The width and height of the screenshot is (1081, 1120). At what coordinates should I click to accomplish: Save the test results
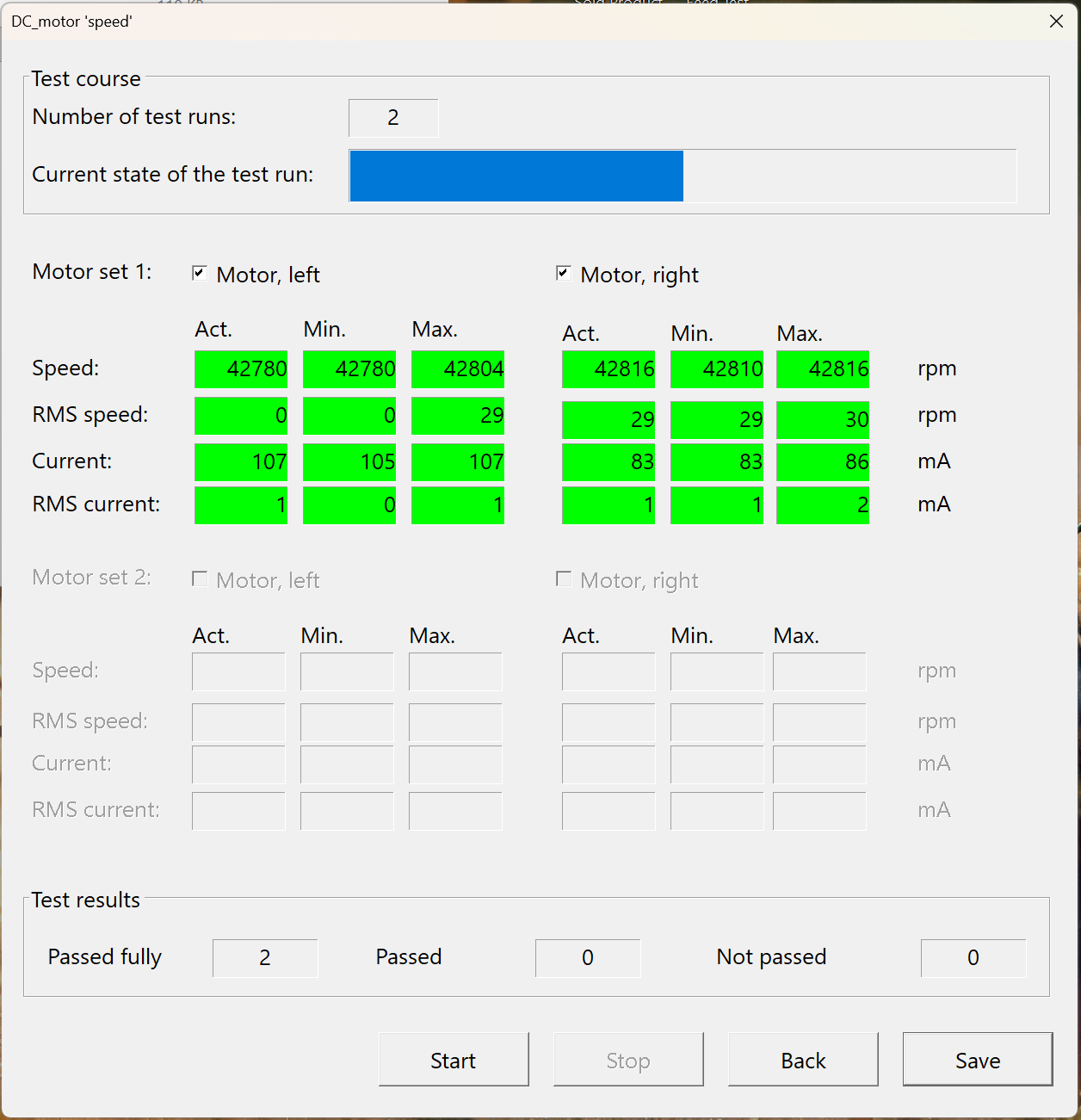977,1060
